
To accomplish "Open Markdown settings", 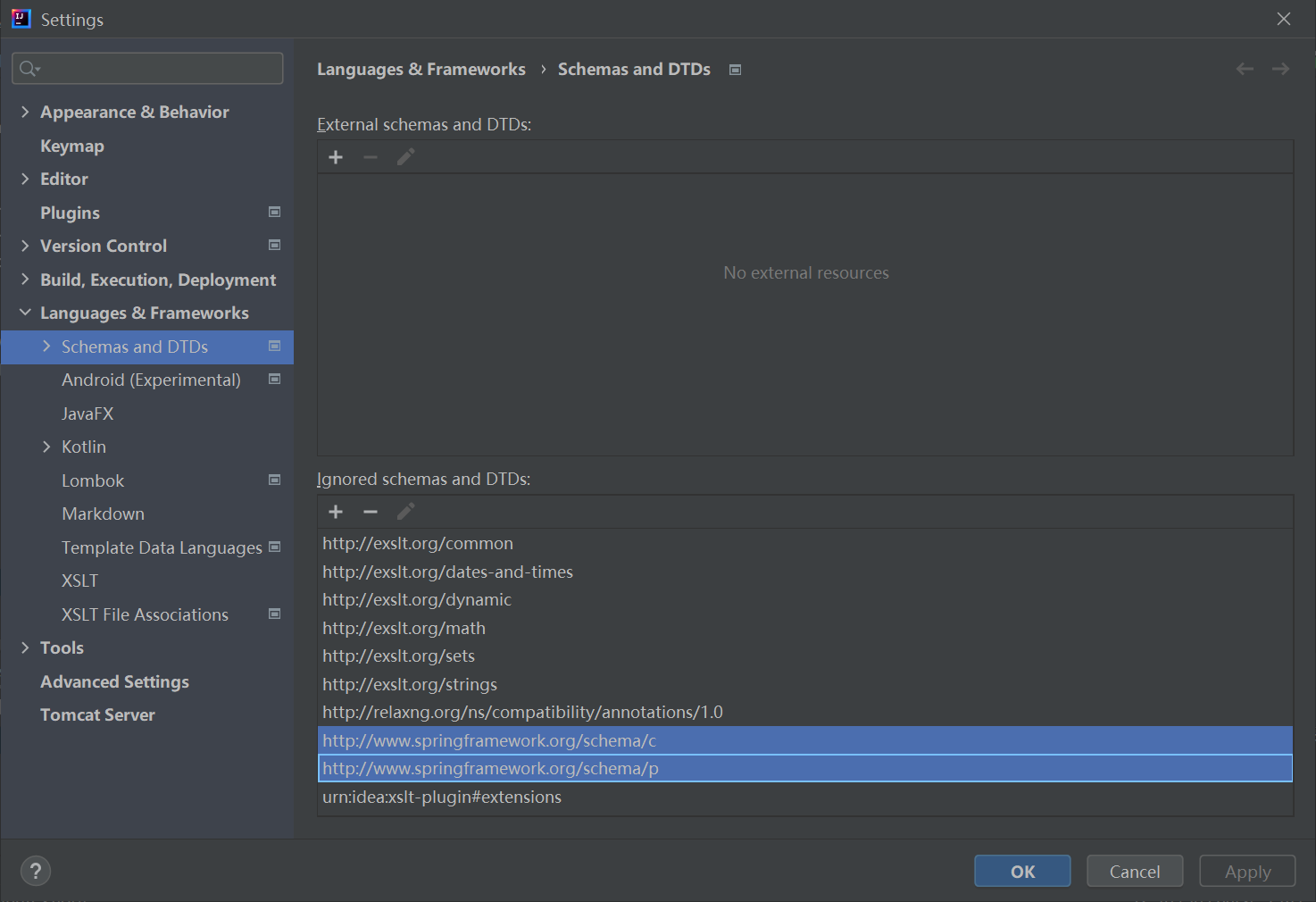I will tap(103, 514).
